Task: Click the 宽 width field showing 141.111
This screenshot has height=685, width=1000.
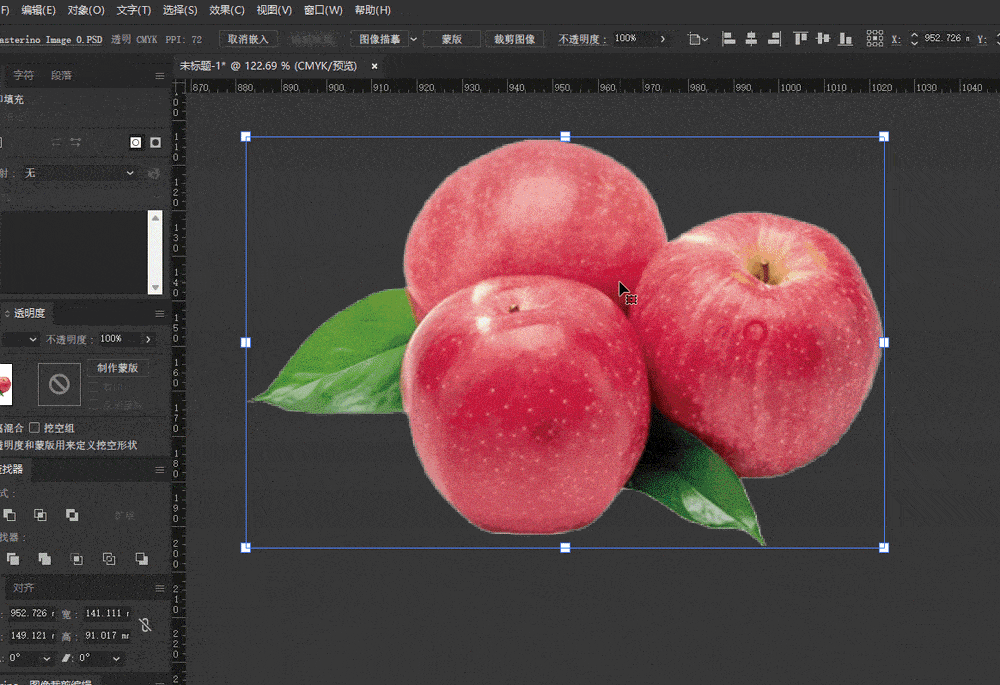Action: [107, 613]
